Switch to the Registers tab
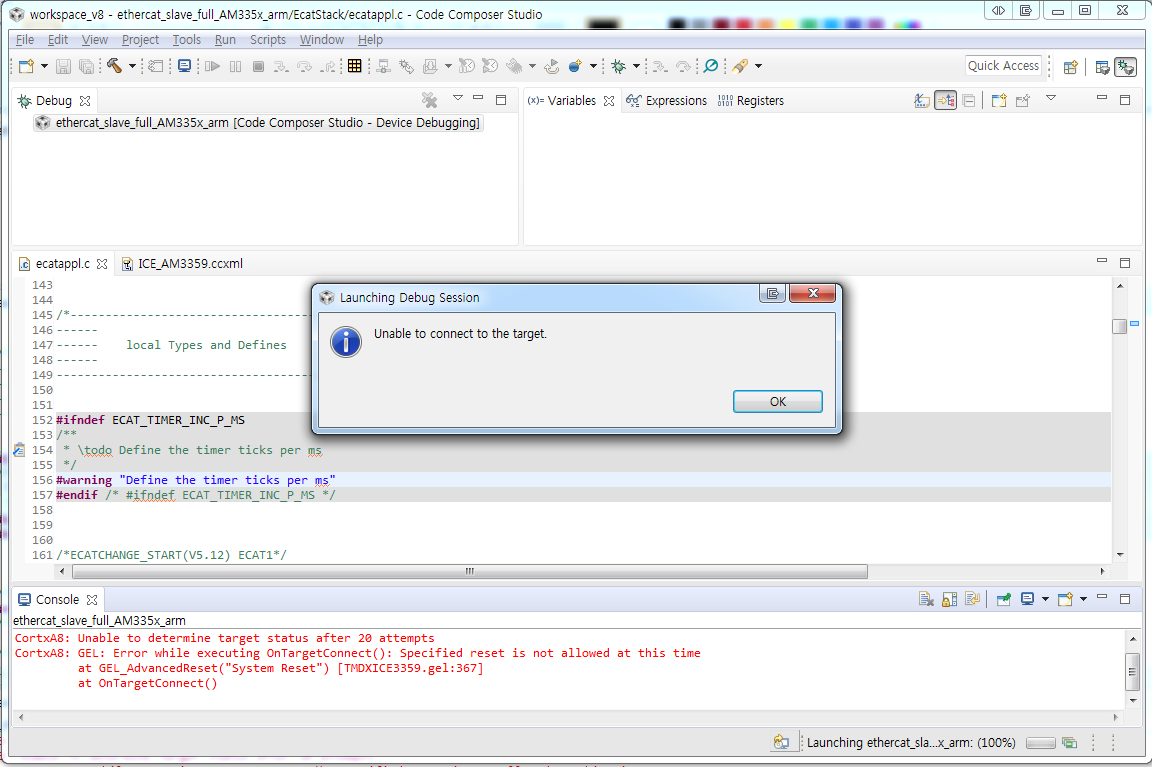 tap(751, 101)
